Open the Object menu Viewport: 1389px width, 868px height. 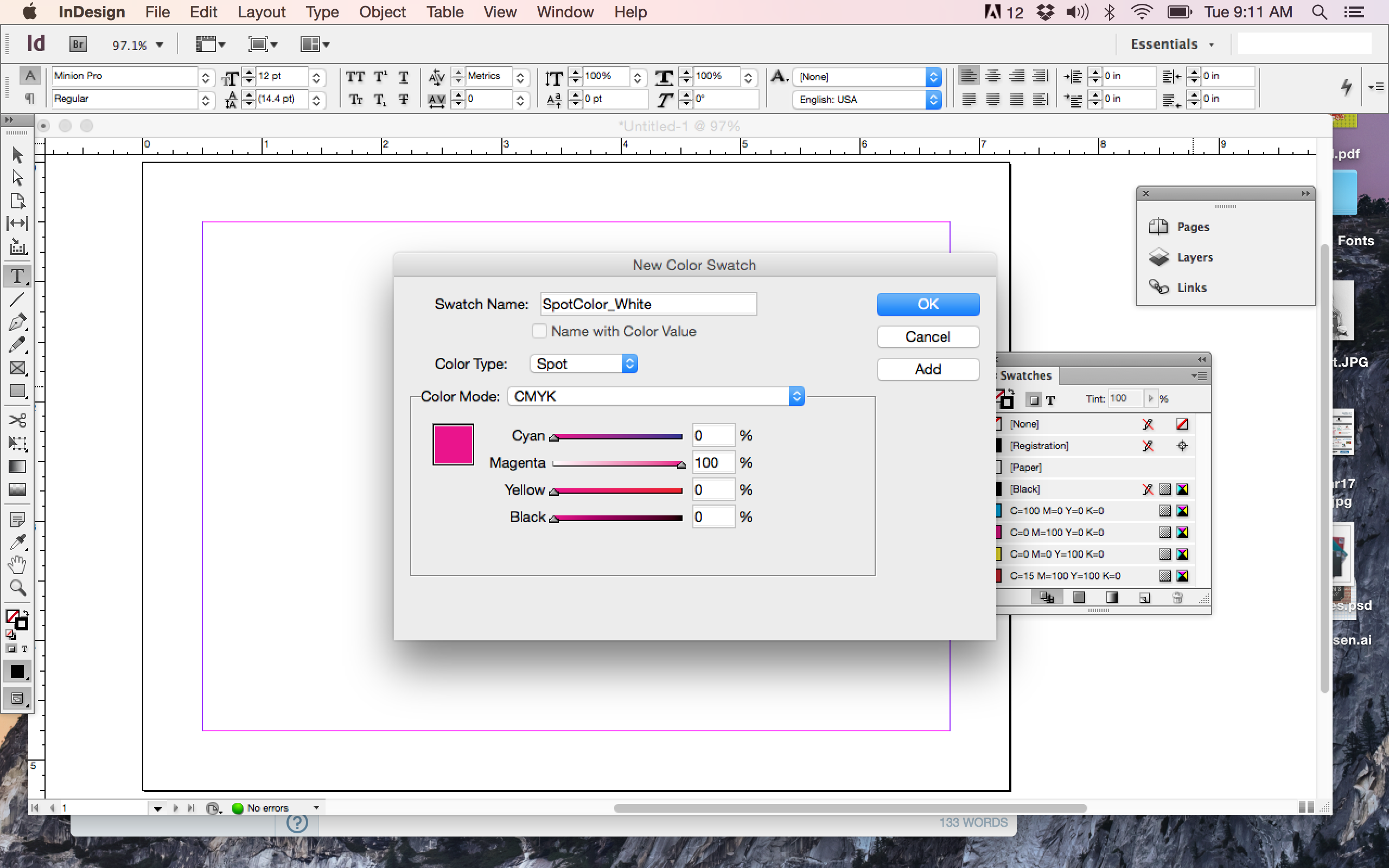383,12
